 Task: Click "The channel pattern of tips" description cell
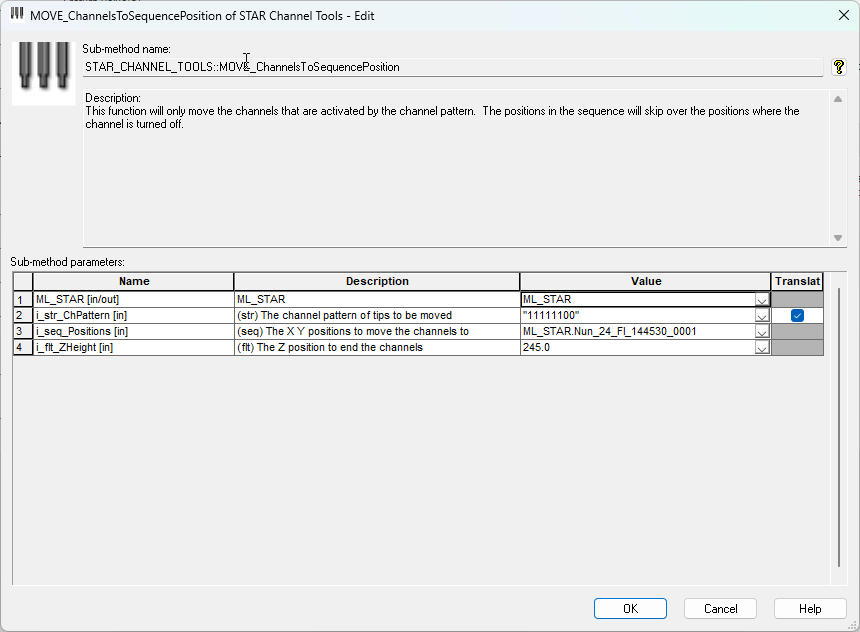point(377,315)
